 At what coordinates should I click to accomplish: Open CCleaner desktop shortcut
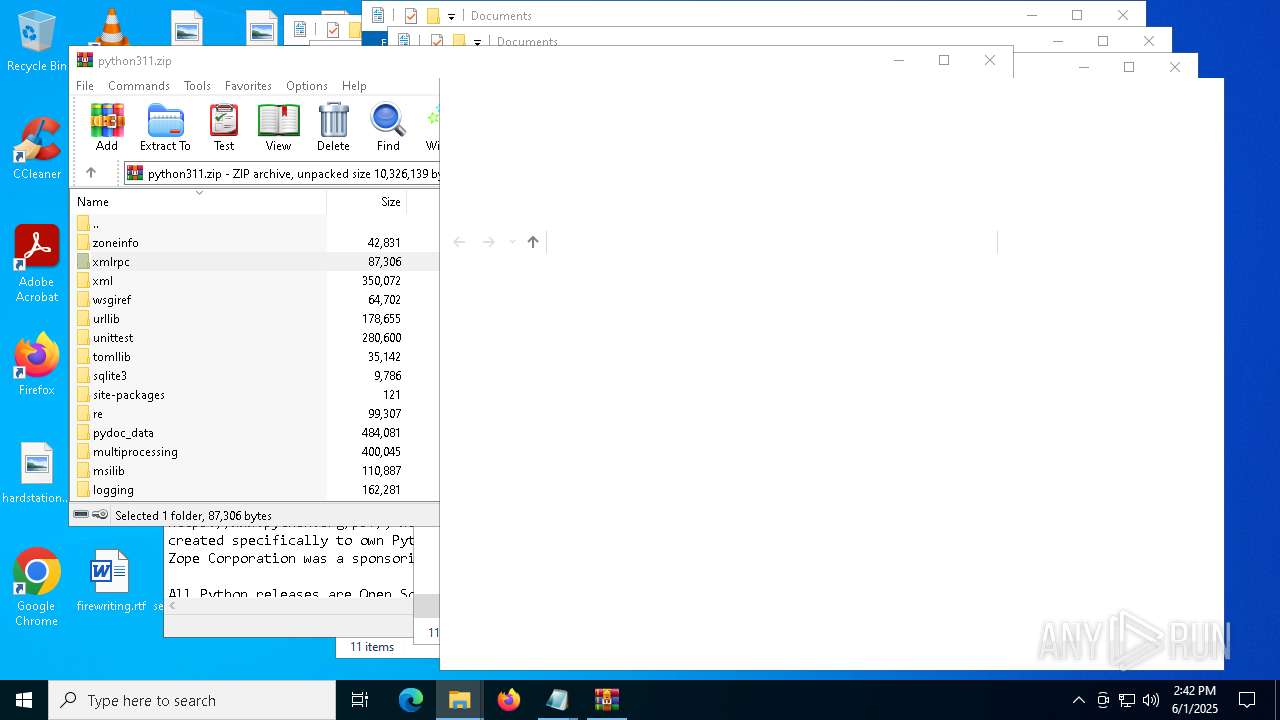(37, 150)
